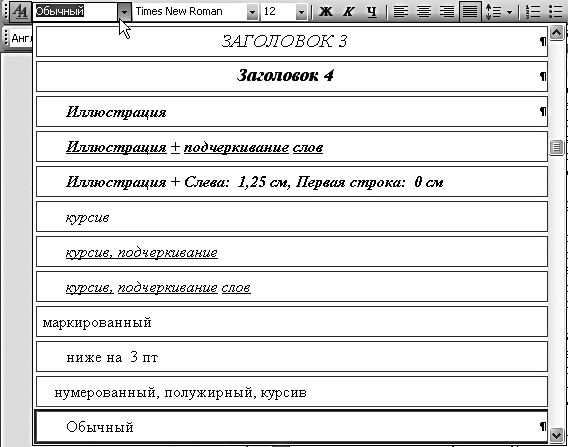Toggle bold formatting with the Ж button
The width and height of the screenshot is (568, 447).
325,12
